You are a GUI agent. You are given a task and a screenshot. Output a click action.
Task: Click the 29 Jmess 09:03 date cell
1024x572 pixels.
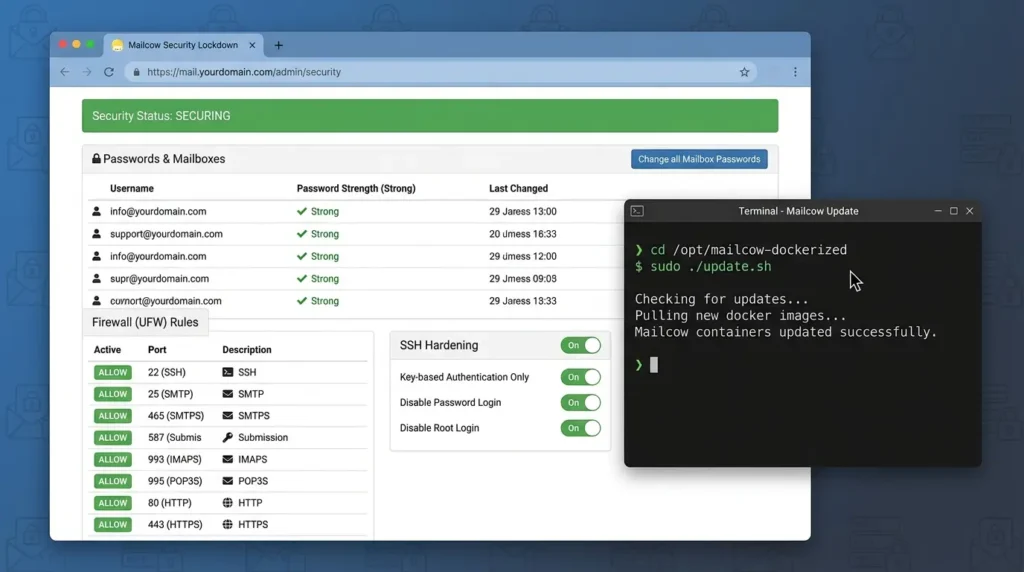tap(522, 278)
